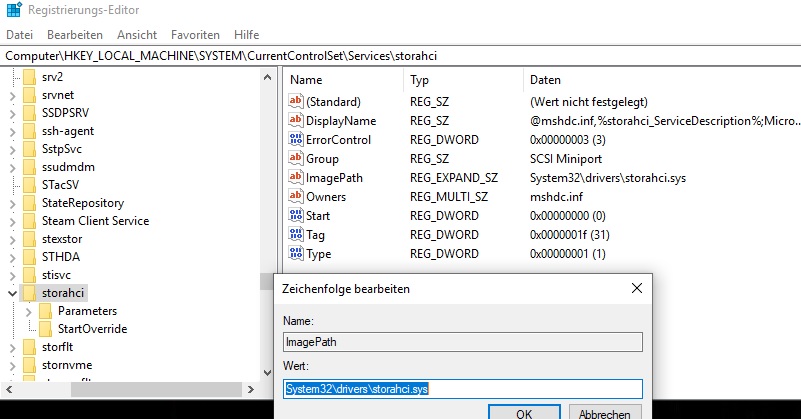The height and width of the screenshot is (419, 801).
Task: Click the tree scroll down arrow
Action: point(267,373)
